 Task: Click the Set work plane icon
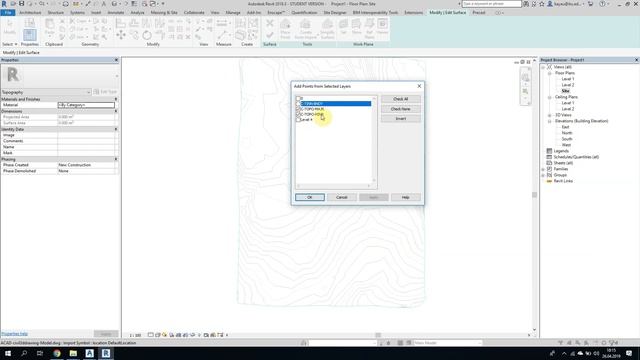(x=344, y=27)
